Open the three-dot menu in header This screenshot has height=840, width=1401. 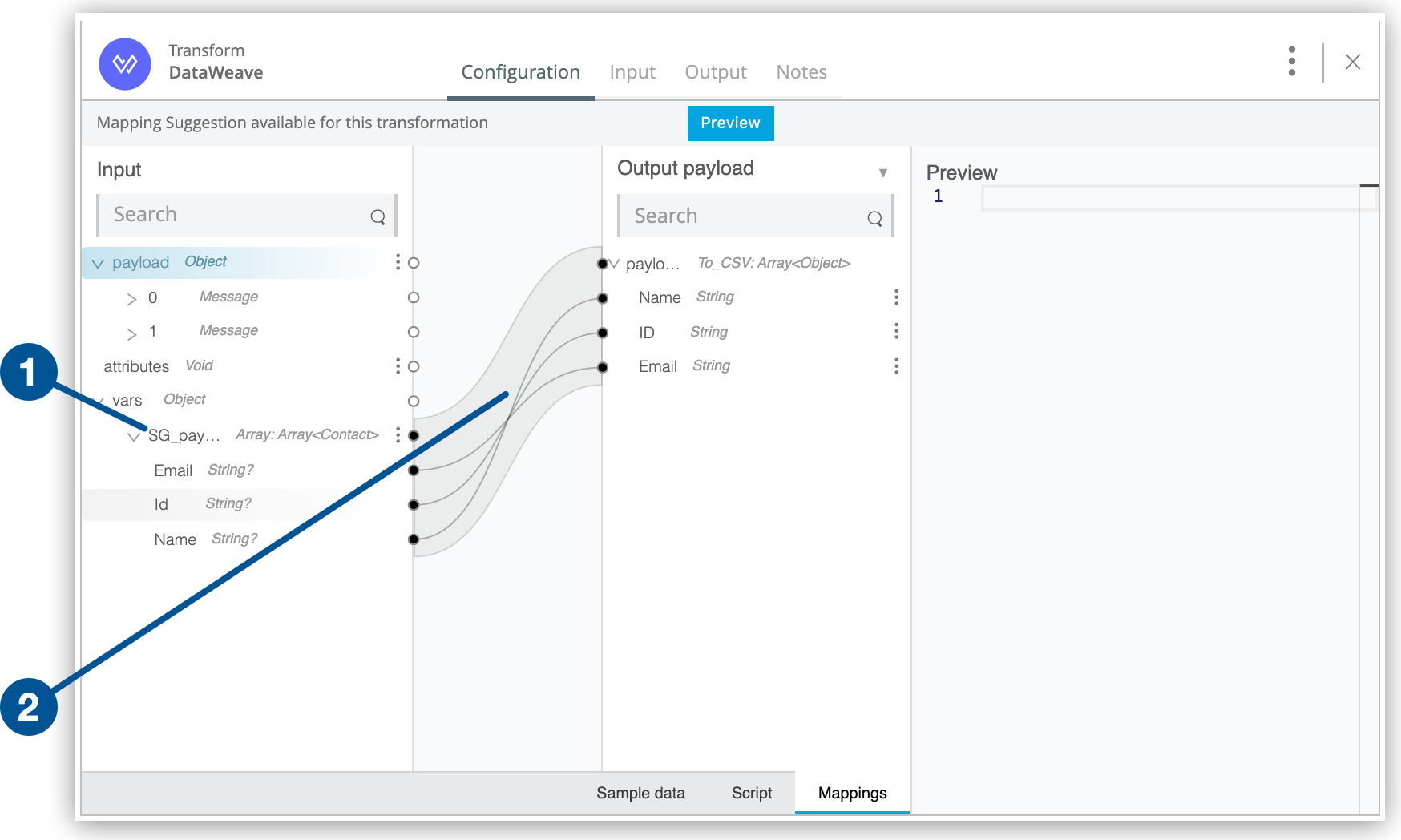1291,61
